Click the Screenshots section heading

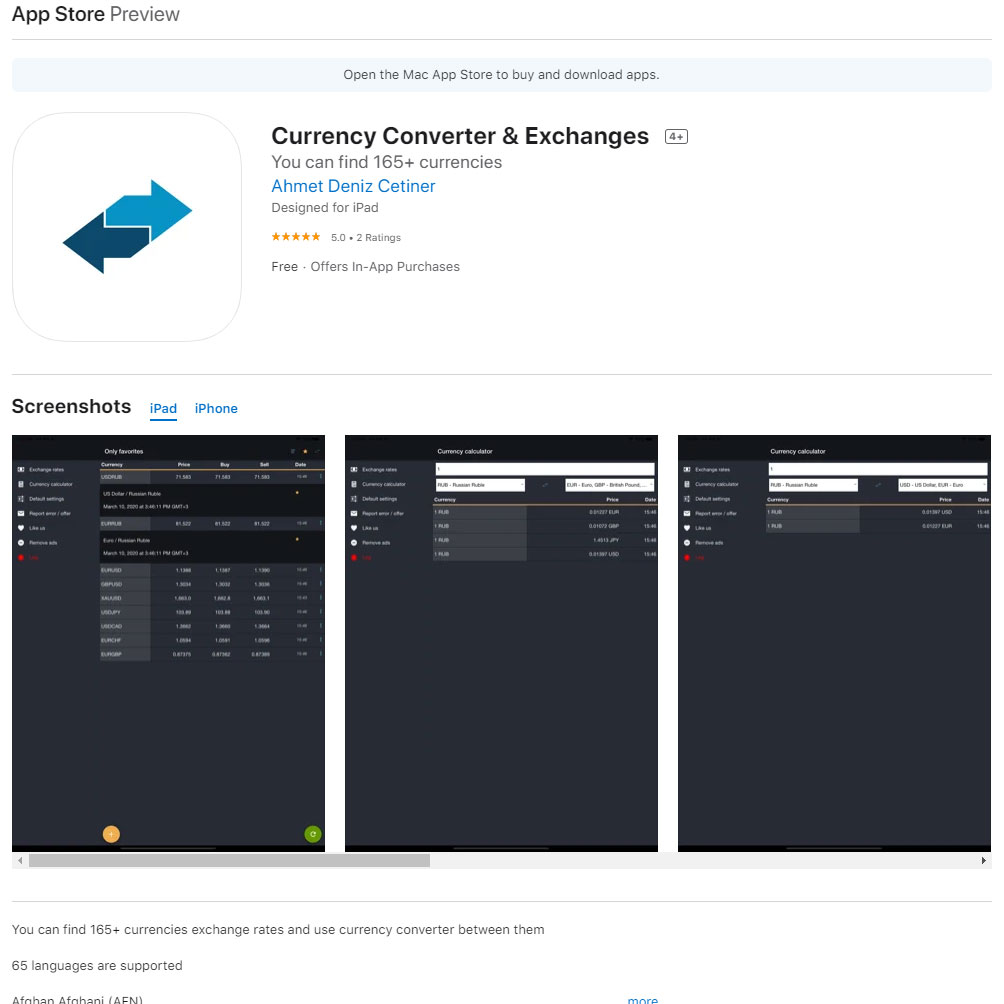pyautogui.click(x=72, y=407)
